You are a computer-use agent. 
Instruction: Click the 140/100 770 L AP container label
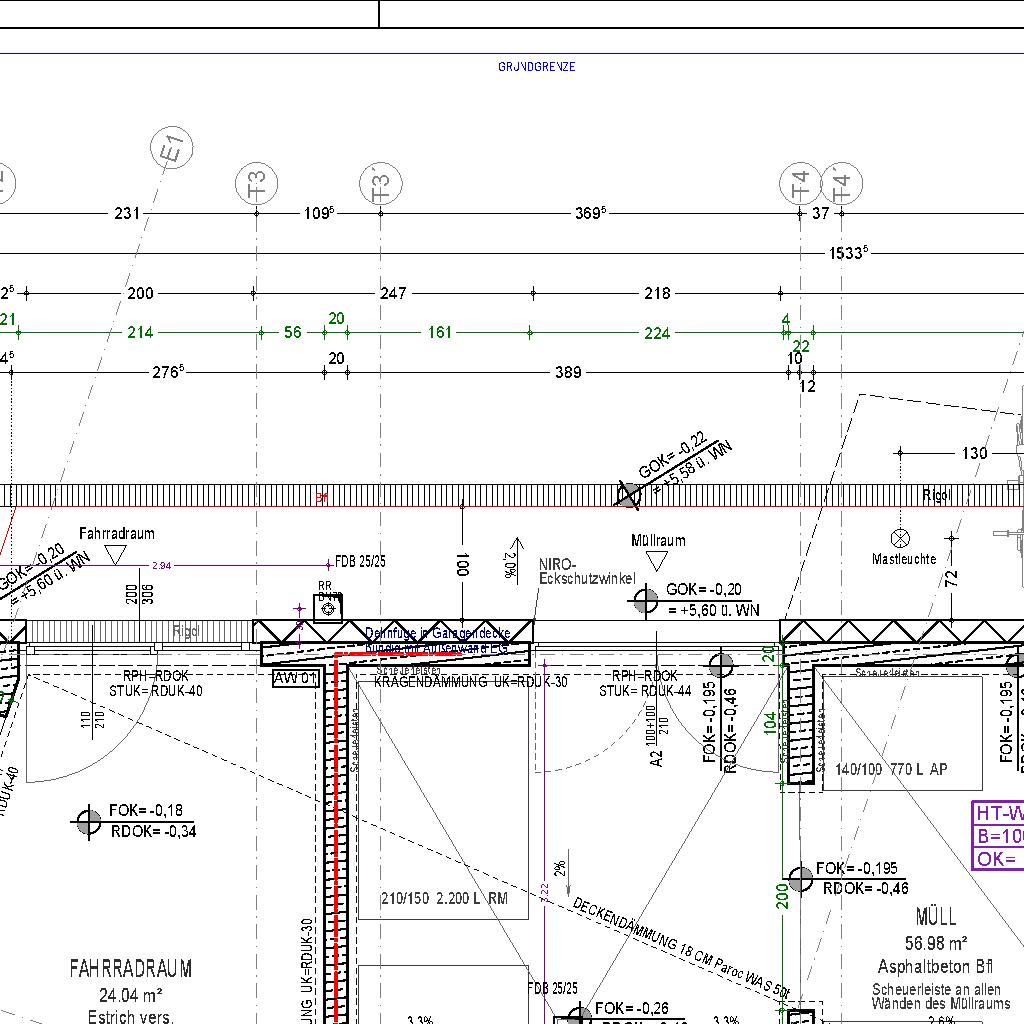[891, 770]
